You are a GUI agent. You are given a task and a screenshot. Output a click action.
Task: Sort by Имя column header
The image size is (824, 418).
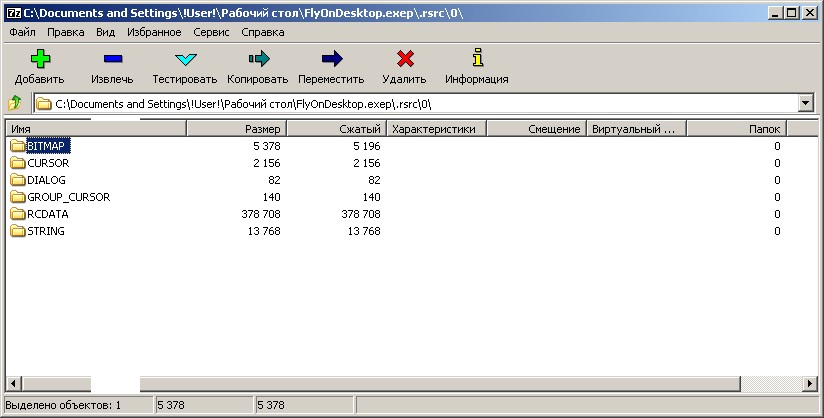pos(96,129)
